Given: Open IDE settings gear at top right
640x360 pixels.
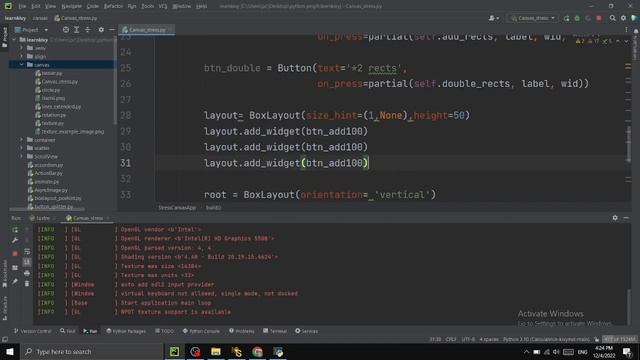Looking at the screenshot, I should 623,18.
